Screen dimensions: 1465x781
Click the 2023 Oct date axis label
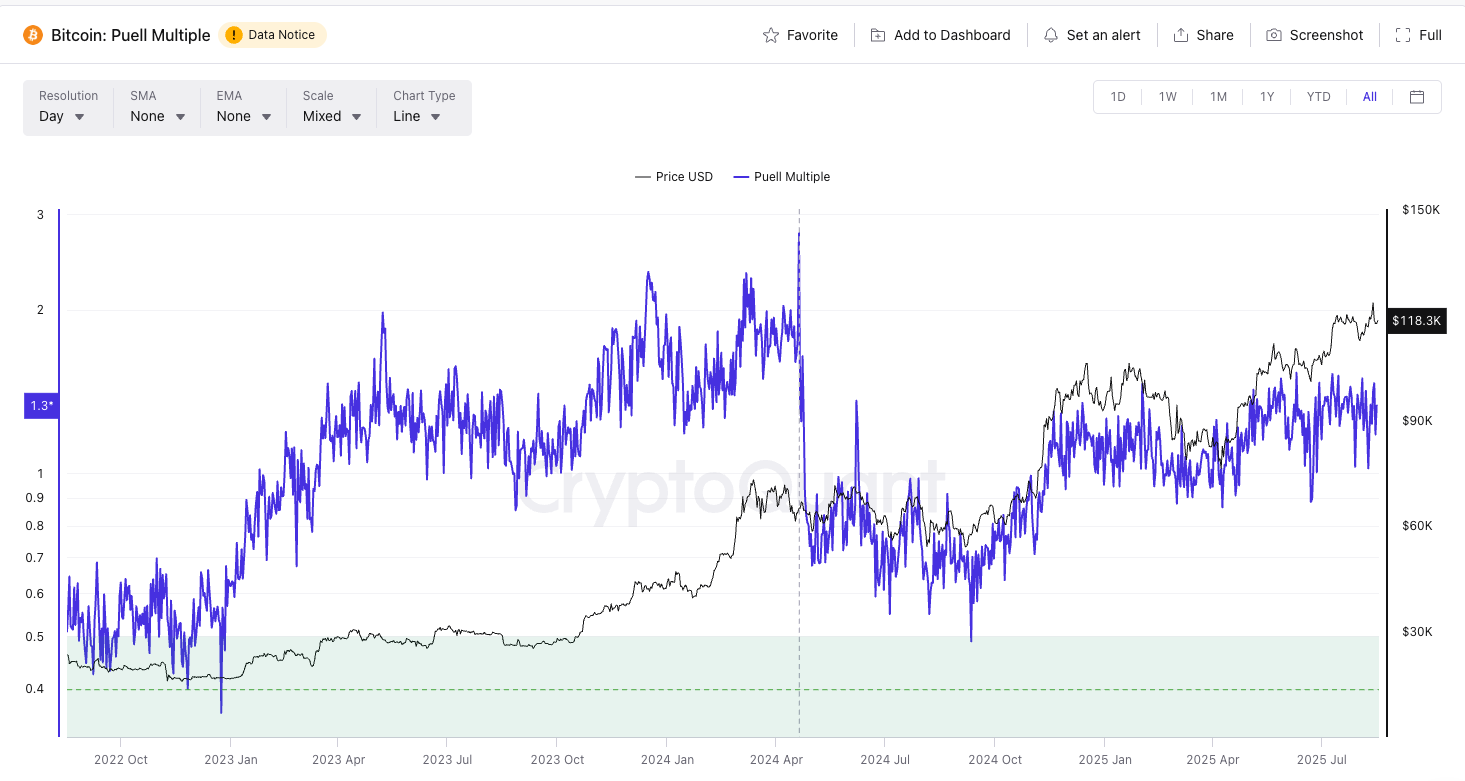tap(558, 760)
